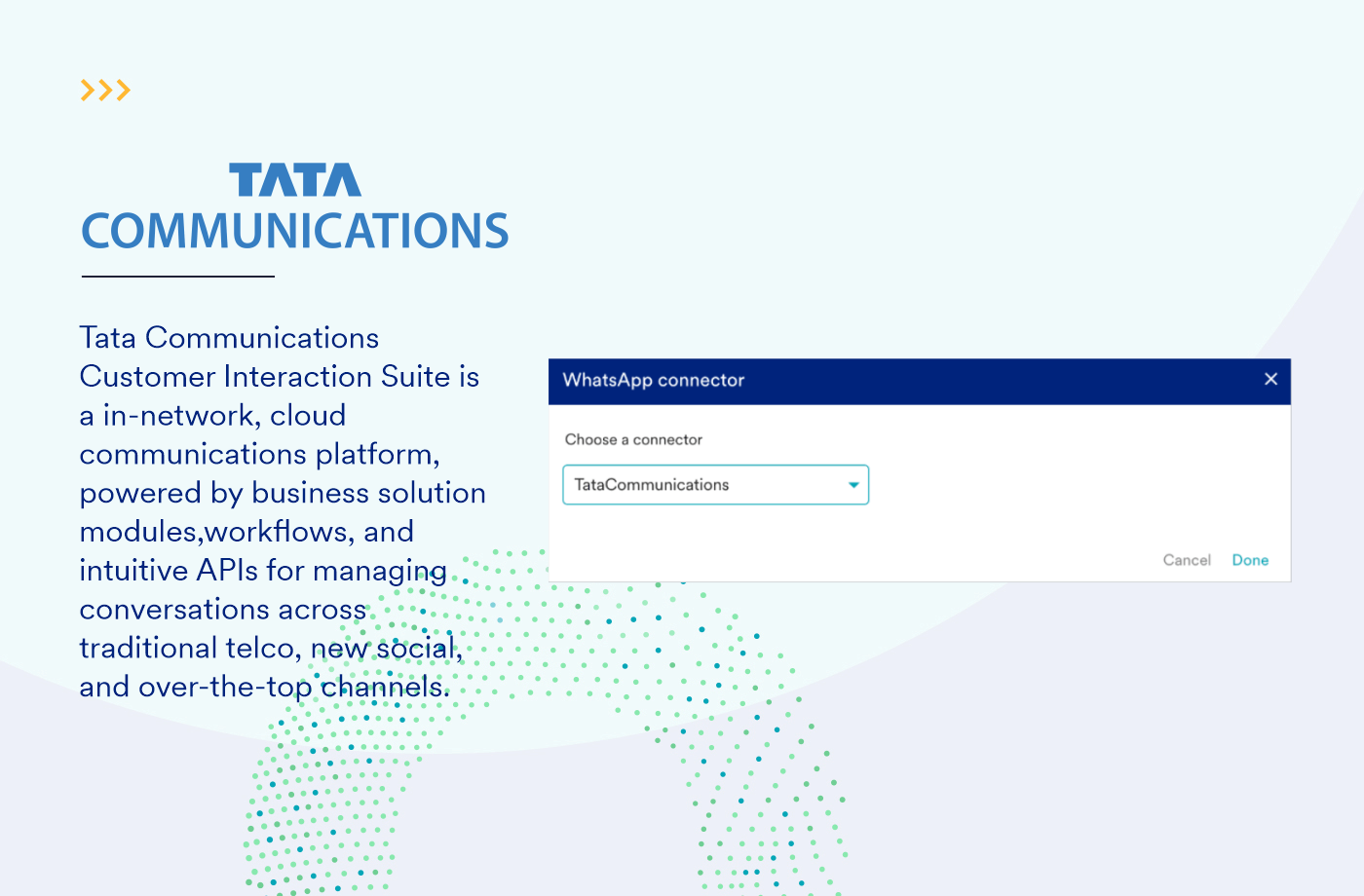This screenshot has width=1364, height=896.
Task: Click the COMMUNICATIONS wordmark in the logo
Action: [x=294, y=232]
